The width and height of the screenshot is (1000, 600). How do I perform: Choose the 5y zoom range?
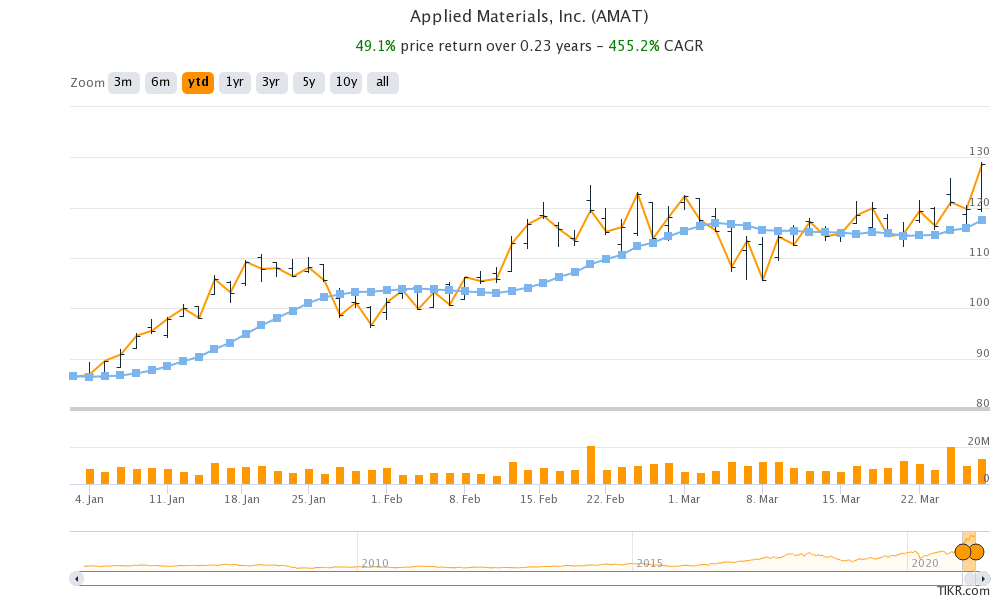click(x=309, y=83)
